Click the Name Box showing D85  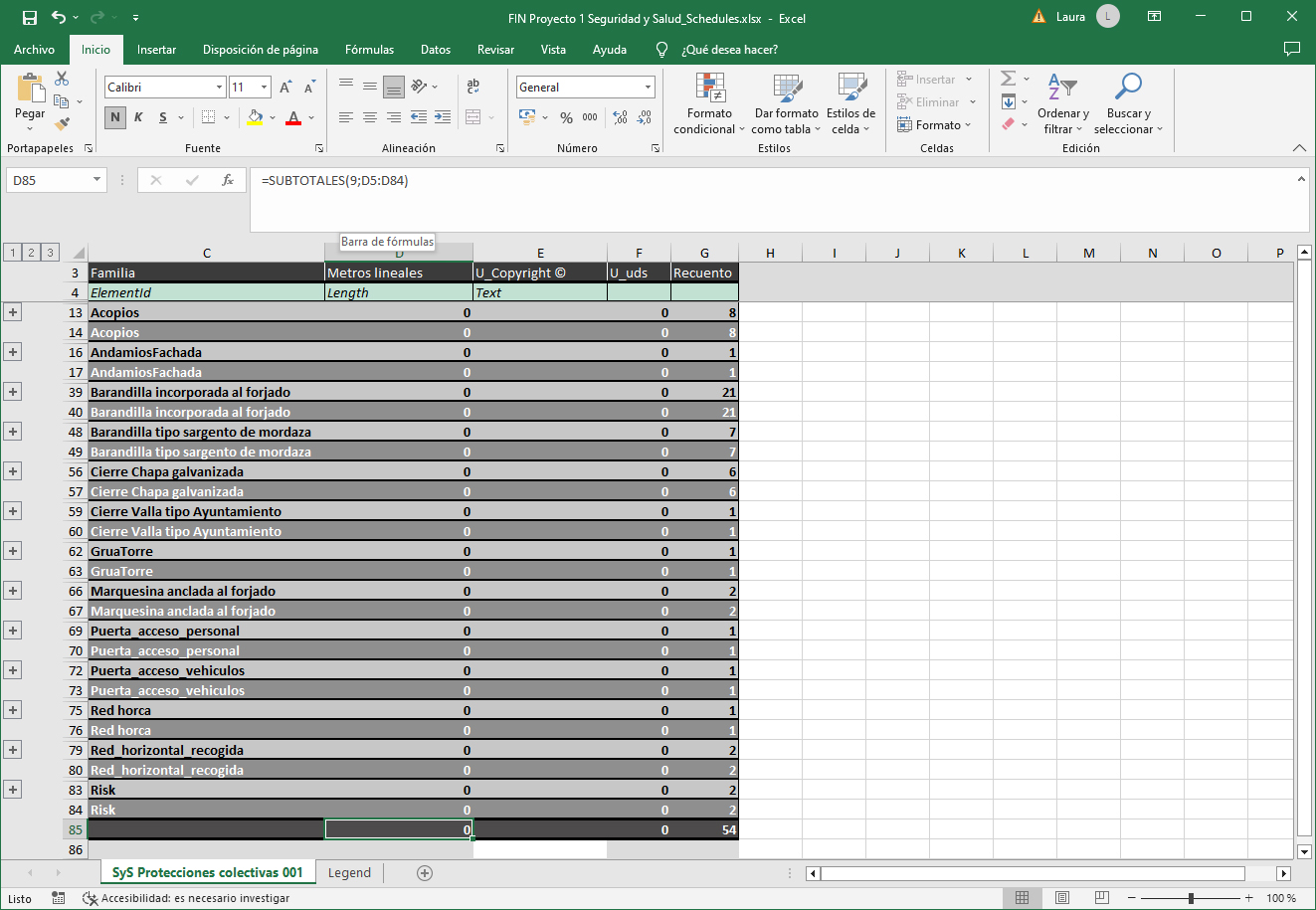click(x=48, y=180)
